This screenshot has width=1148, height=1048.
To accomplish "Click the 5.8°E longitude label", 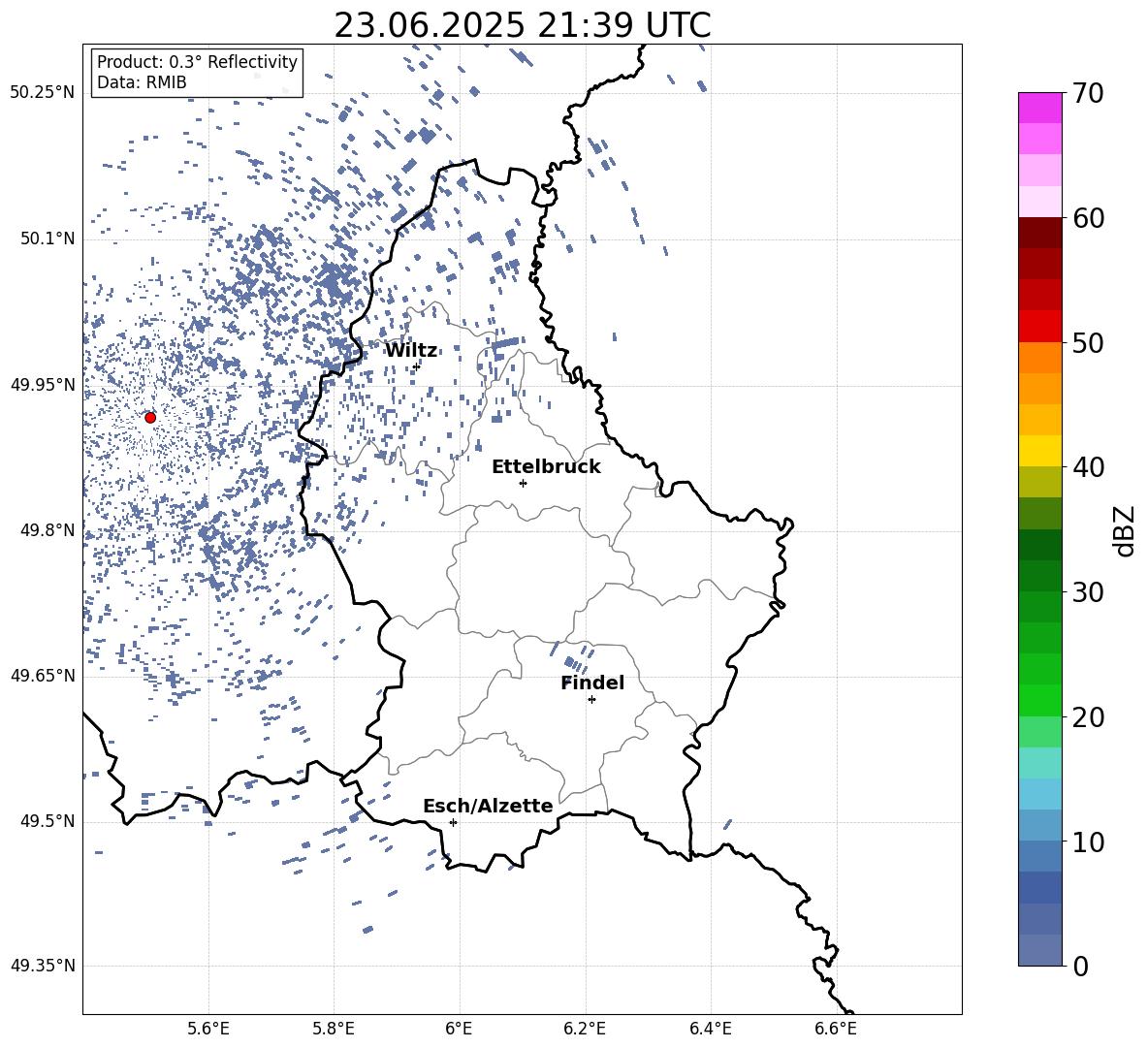I will click(x=334, y=1030).
